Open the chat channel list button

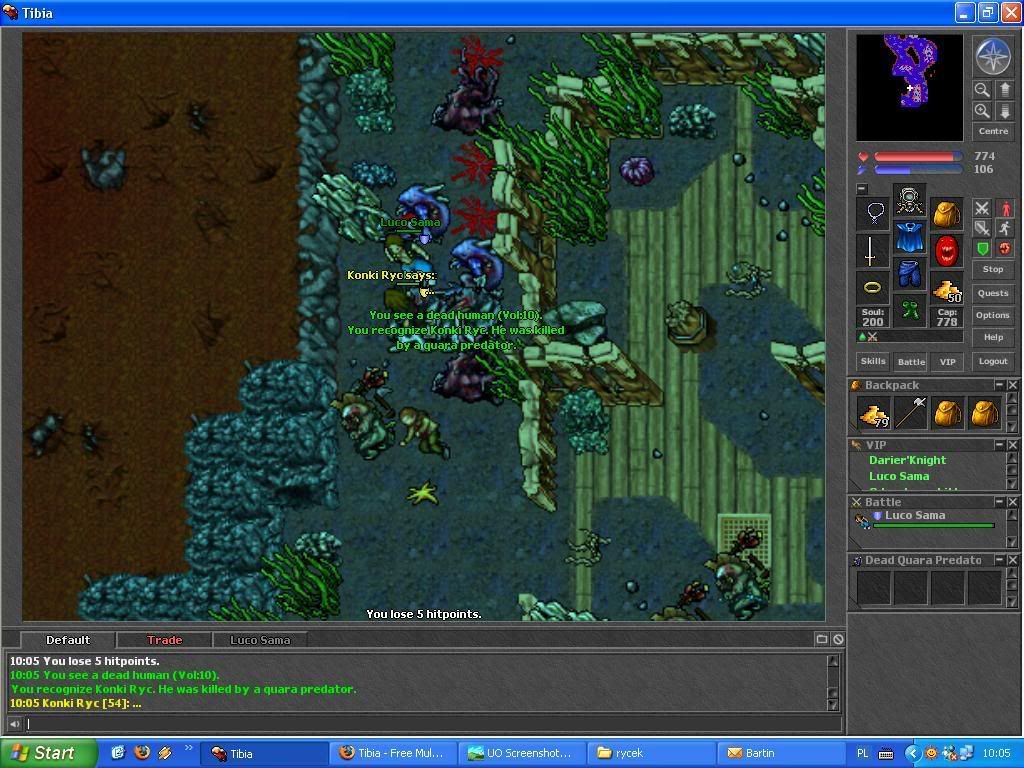point(822,639)
